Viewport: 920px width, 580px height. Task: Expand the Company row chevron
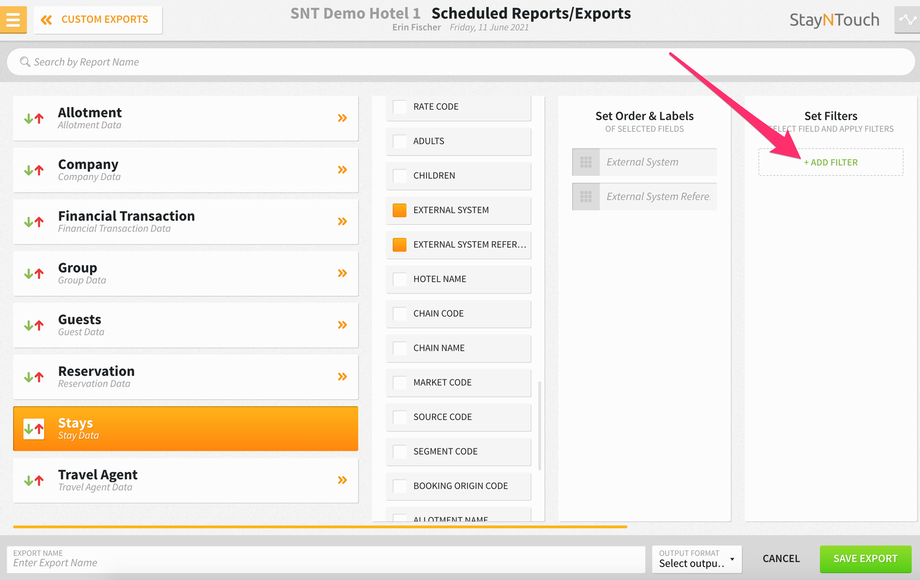click(x=342, y=169)
